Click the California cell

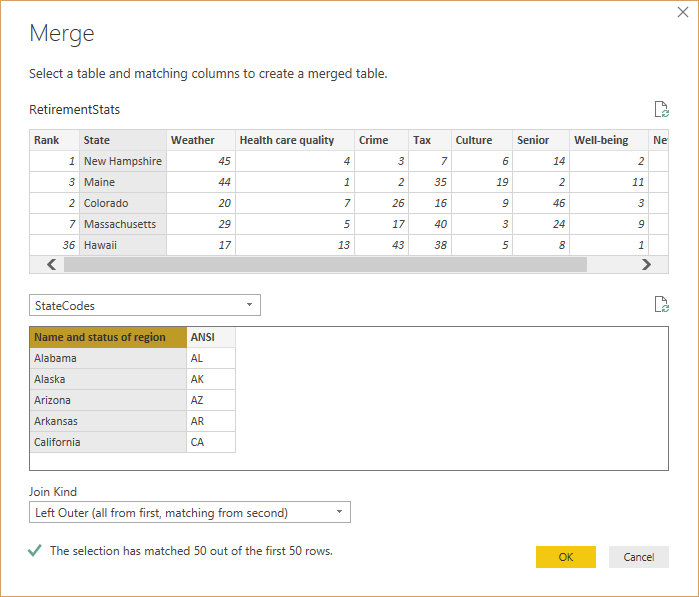pos(108,442)
